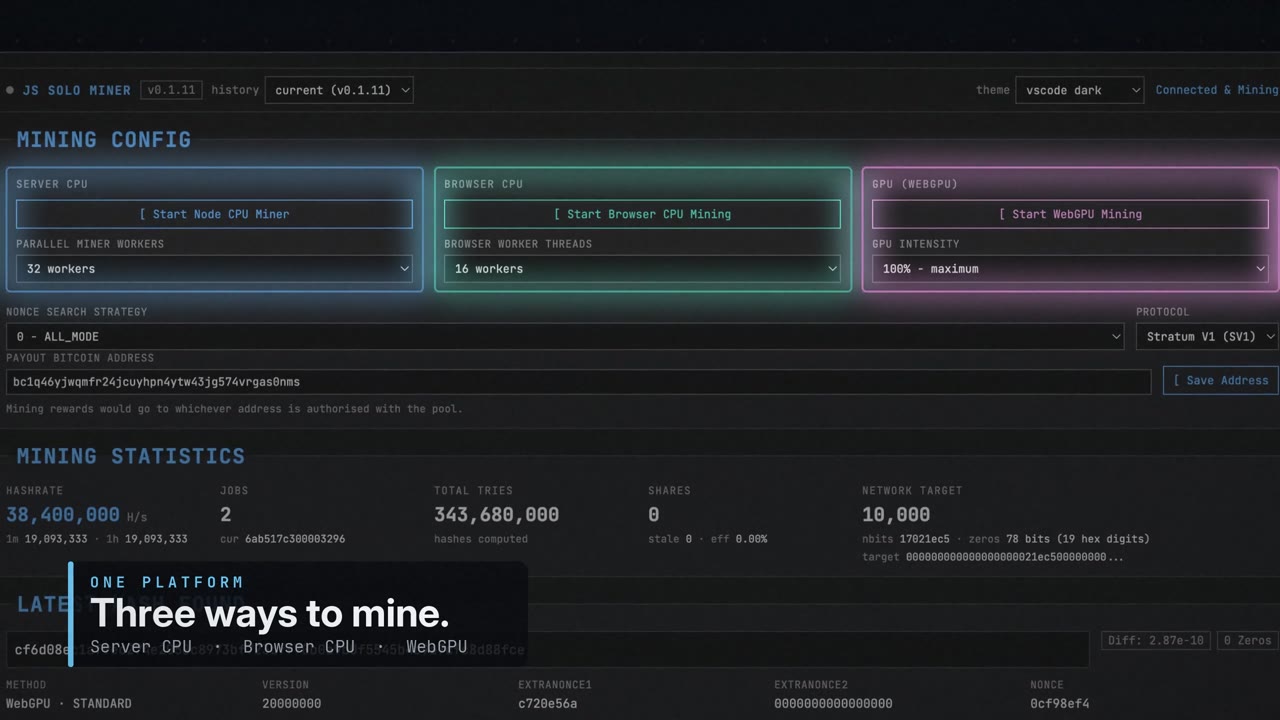Open the parallel miner workers dropdown

click(214, 269)
